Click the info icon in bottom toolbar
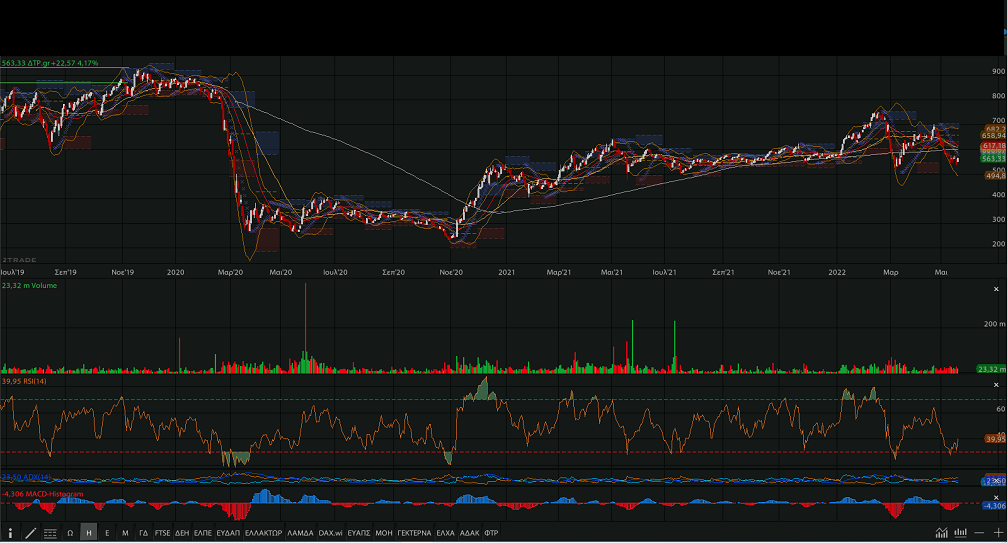 (10, 533)
